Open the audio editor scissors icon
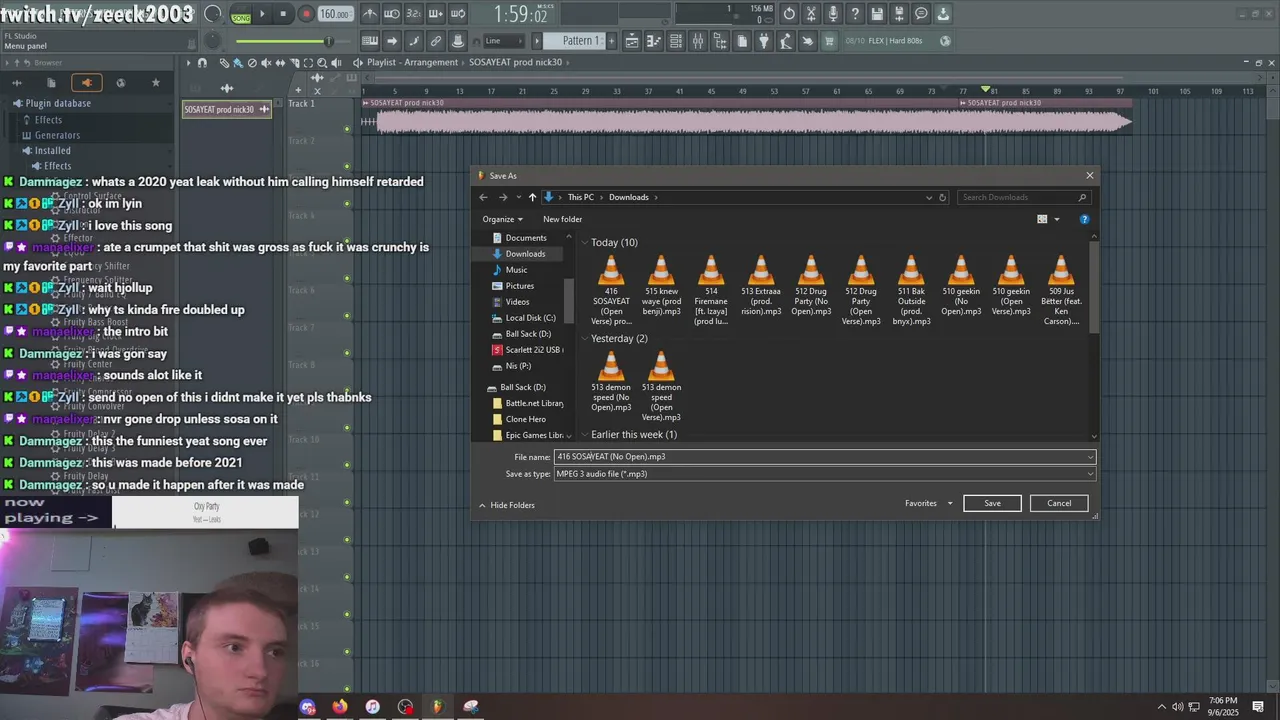The image size is (1280, 720). [811, 14]
